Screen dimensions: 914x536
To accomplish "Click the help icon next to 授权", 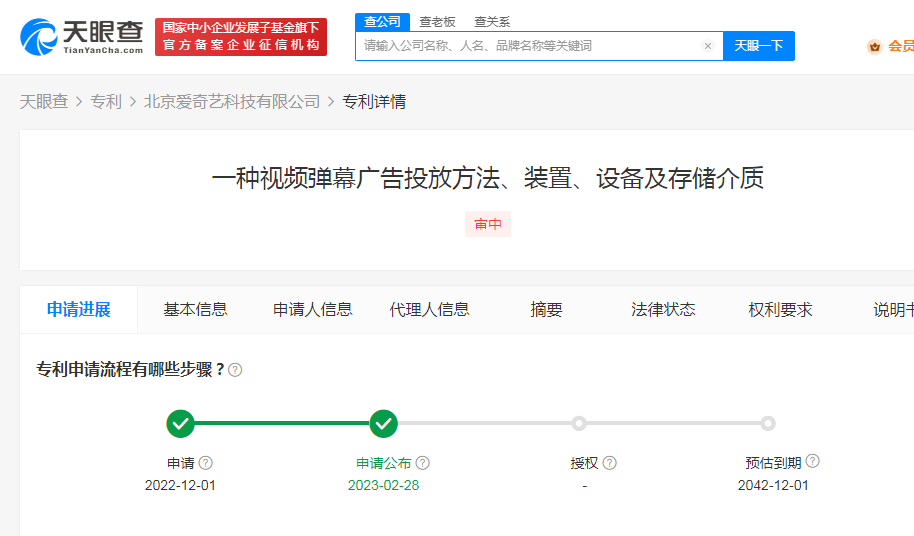I will [x=609, y=463].
